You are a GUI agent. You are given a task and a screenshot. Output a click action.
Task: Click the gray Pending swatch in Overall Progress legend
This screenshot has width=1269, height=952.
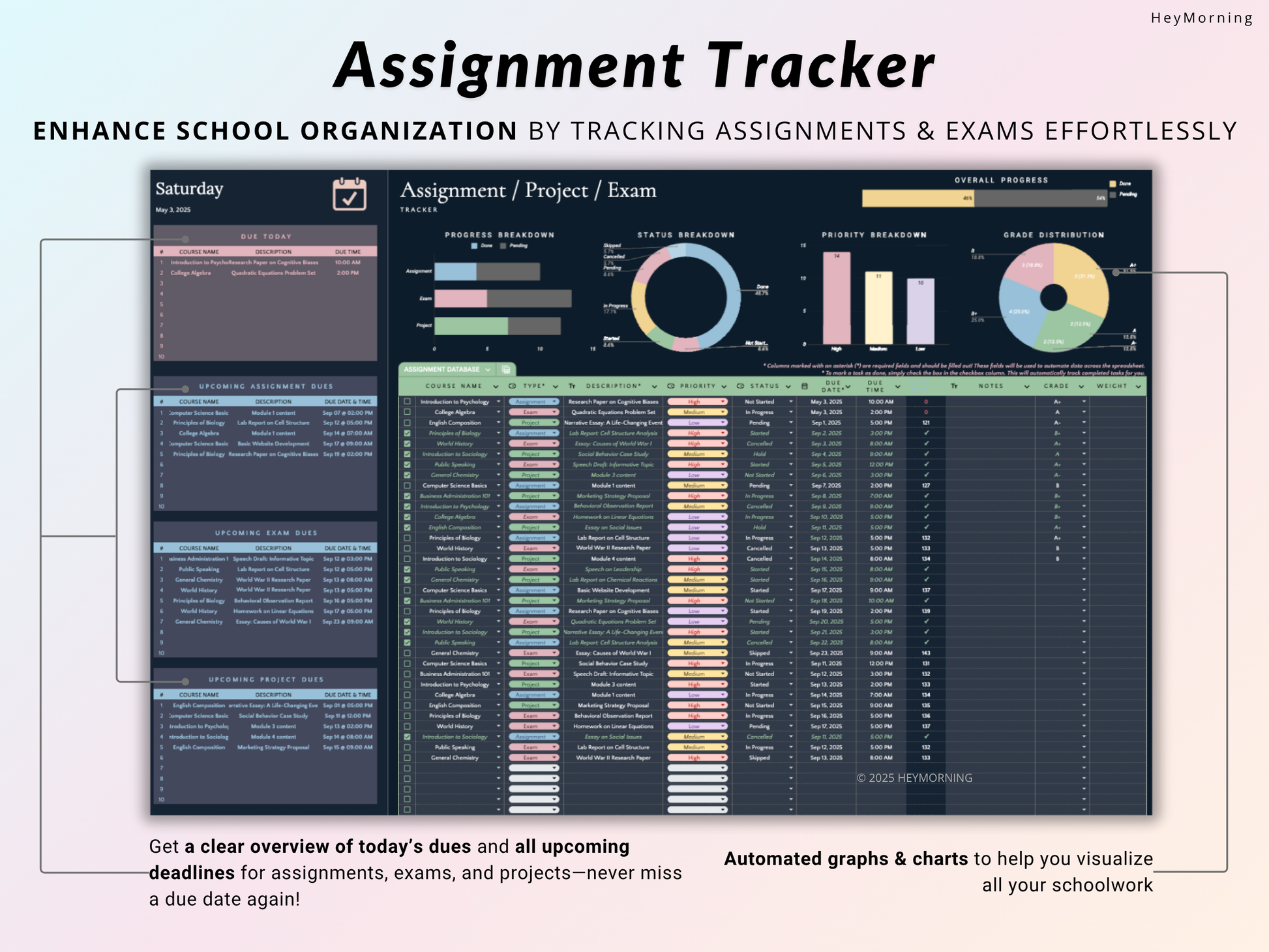1112,194
